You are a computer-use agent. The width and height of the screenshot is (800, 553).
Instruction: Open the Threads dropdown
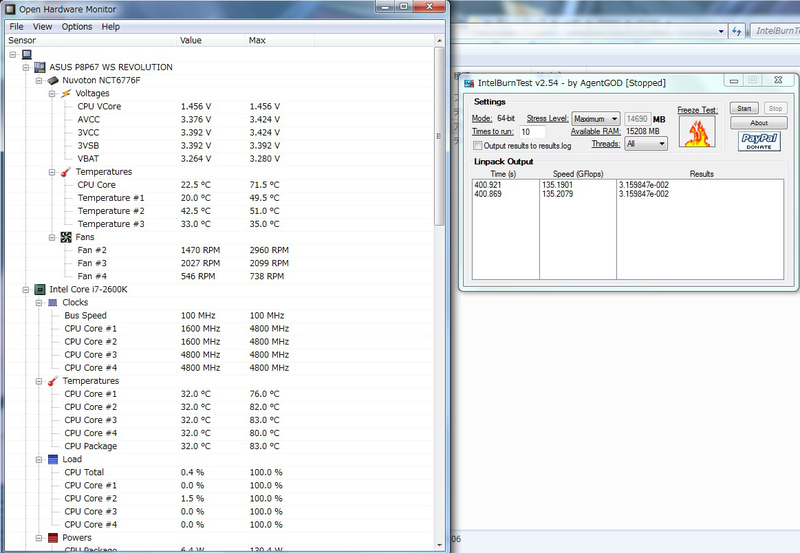[x=646, y=144]
